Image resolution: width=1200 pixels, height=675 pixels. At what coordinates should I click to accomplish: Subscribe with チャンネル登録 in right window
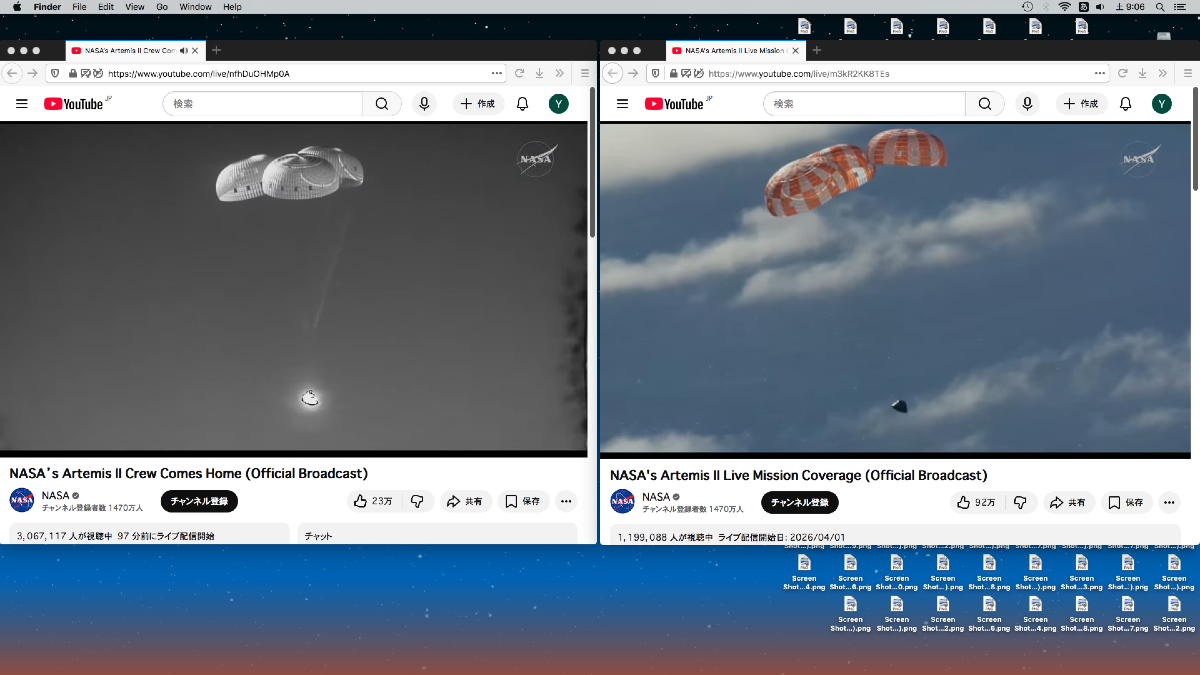tap(800, 502)
